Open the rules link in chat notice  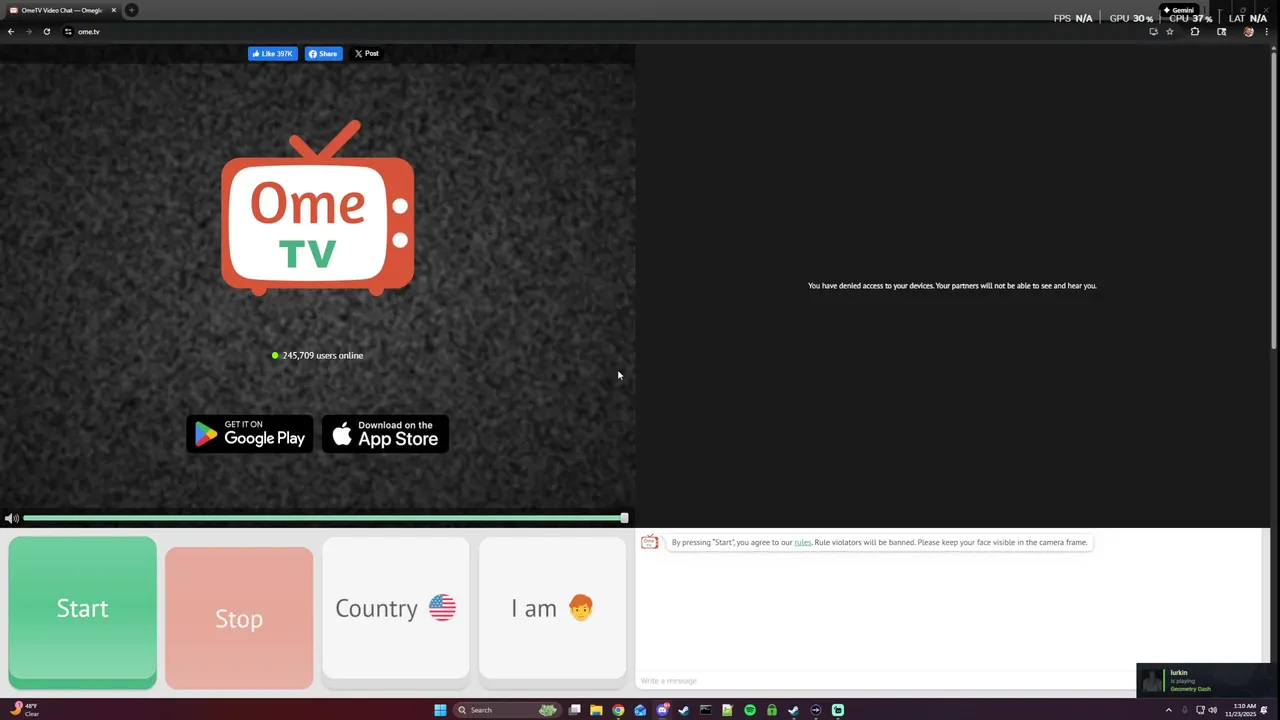[x=803, y=542]
